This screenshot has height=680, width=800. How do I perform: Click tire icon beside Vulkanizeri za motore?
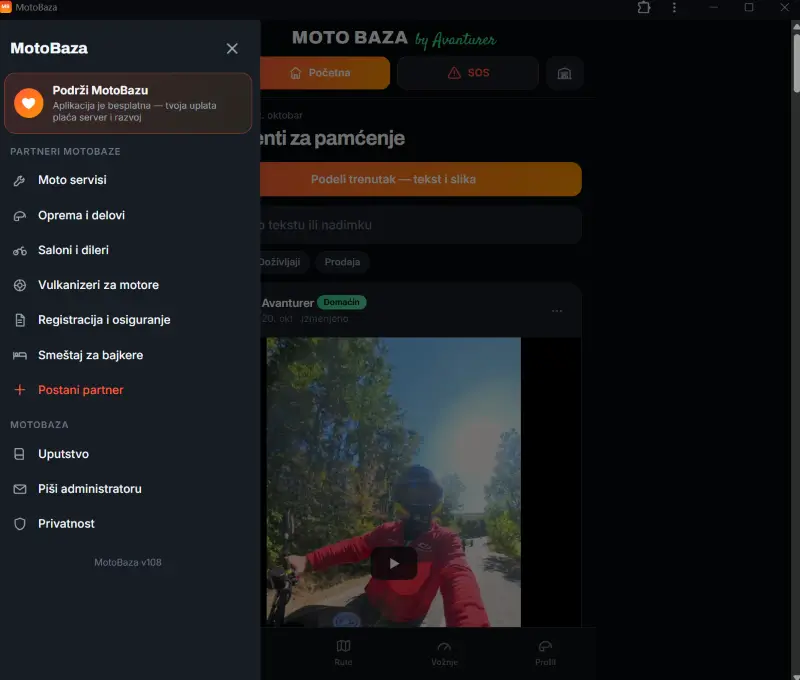[x=19, y=285]
